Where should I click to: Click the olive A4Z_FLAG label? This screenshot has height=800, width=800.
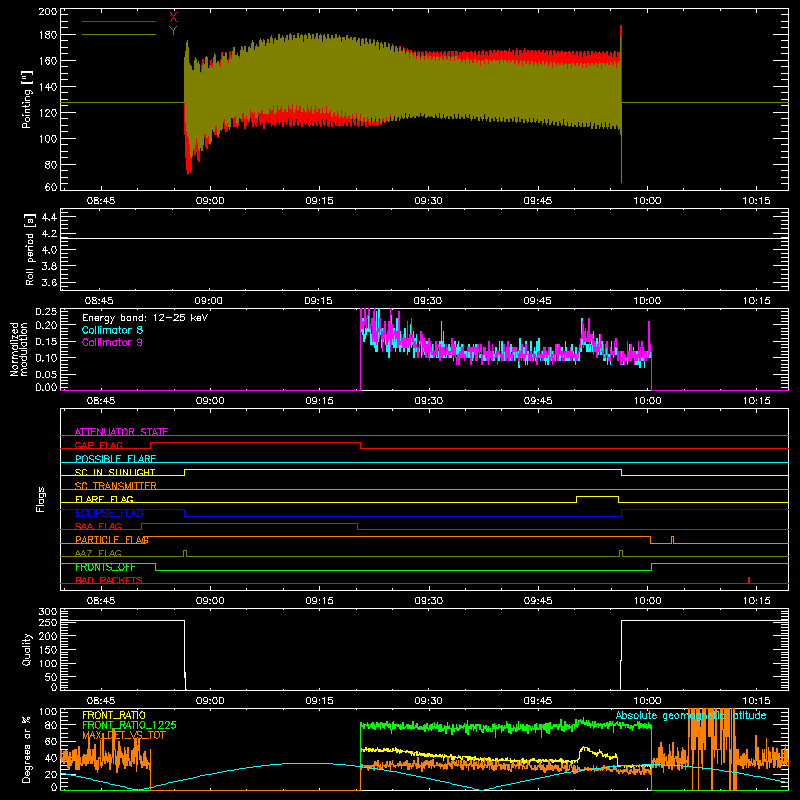coord(98,553)
